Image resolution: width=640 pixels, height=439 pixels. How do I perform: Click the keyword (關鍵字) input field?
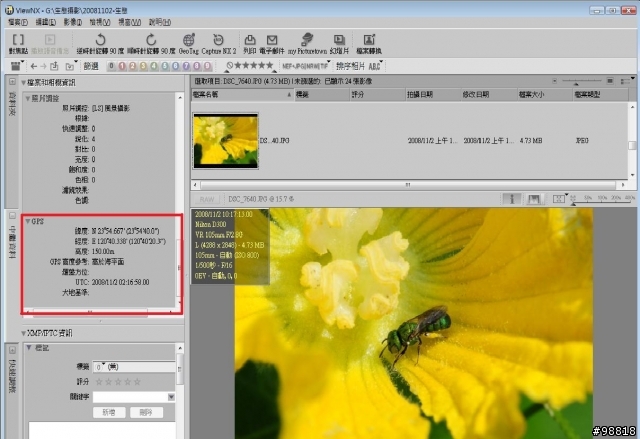[x=130, y=397]
